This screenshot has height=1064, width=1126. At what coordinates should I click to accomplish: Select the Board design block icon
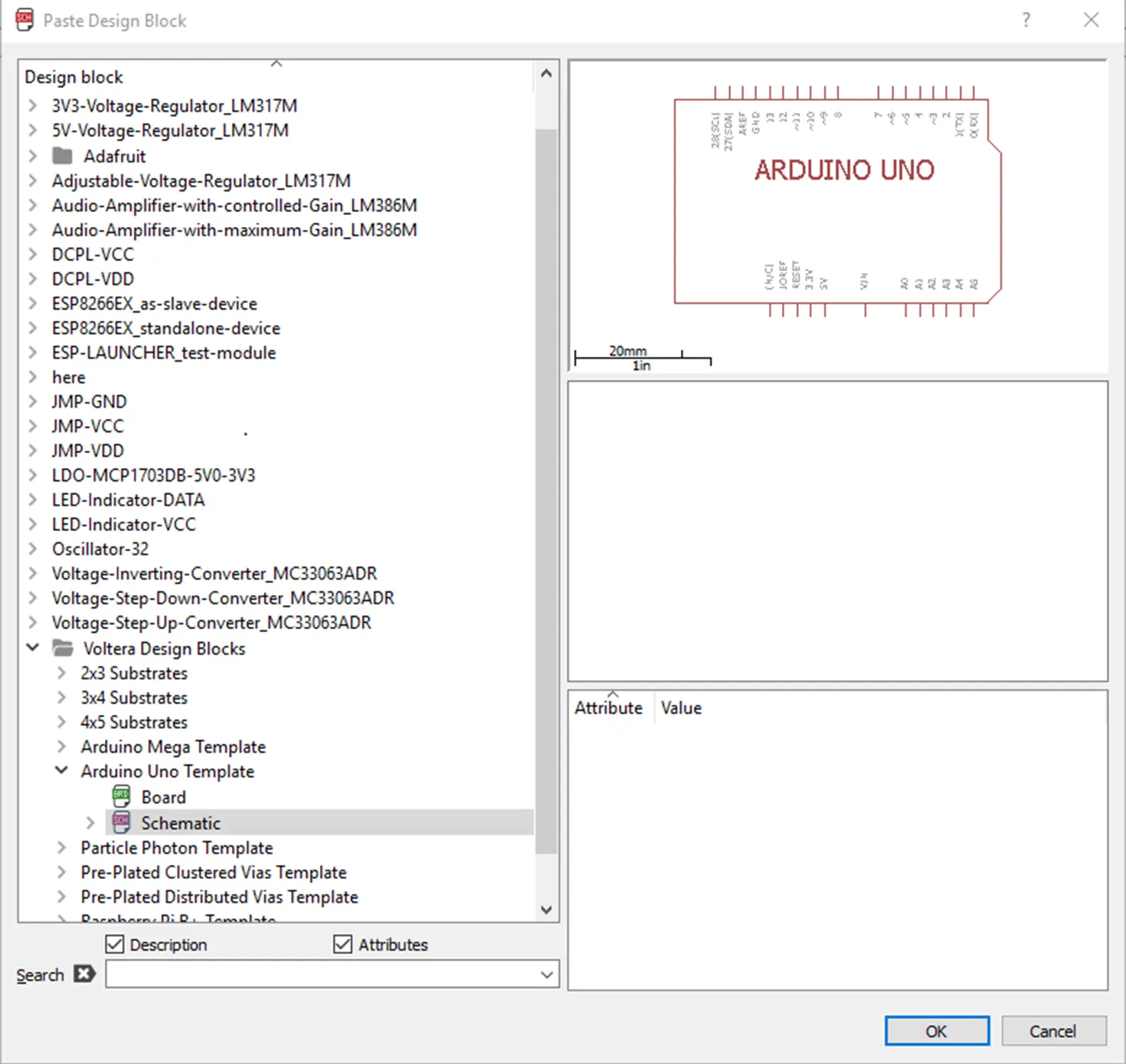121,797
